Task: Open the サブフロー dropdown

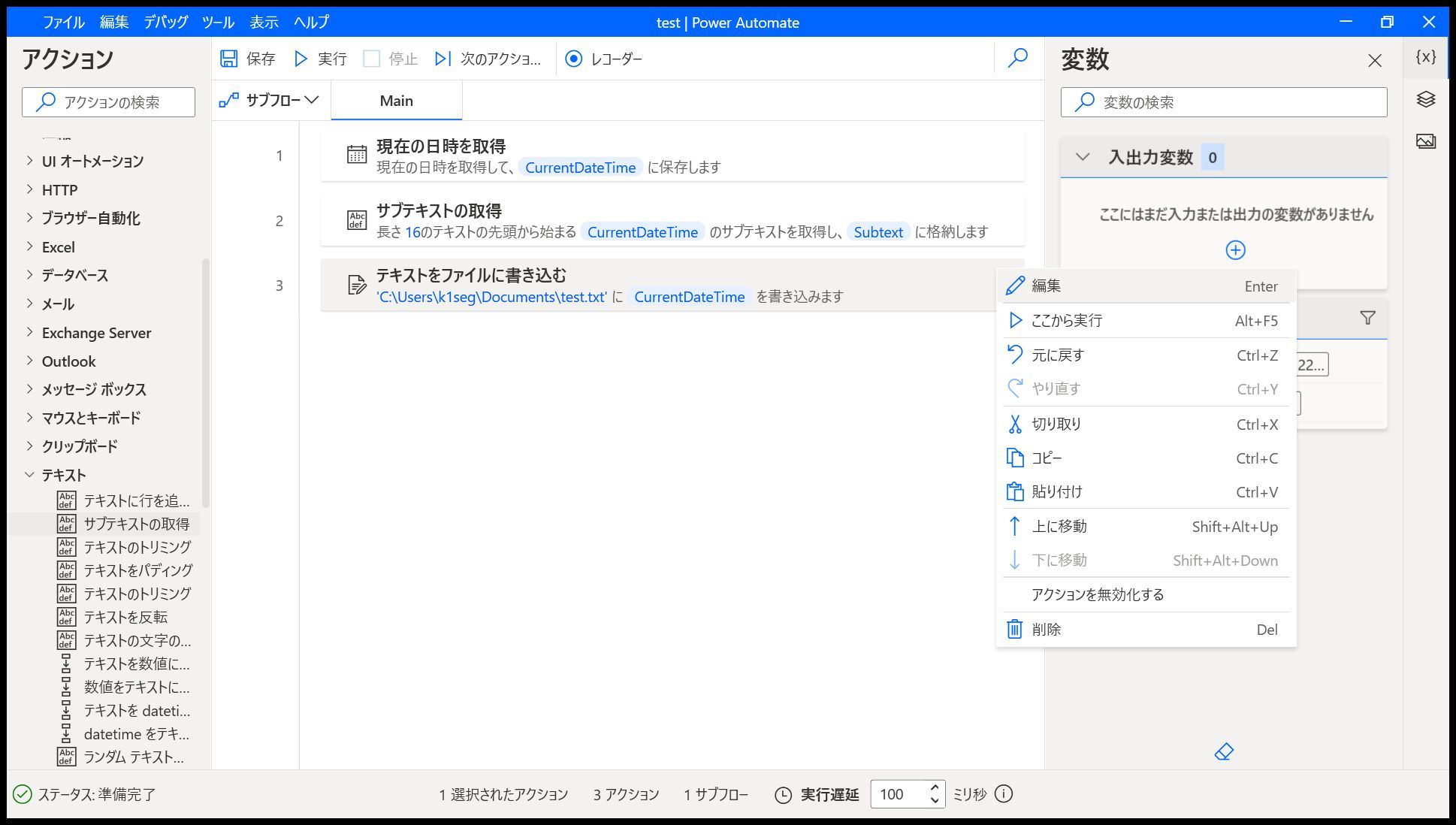Action: (x=269, y=100)
